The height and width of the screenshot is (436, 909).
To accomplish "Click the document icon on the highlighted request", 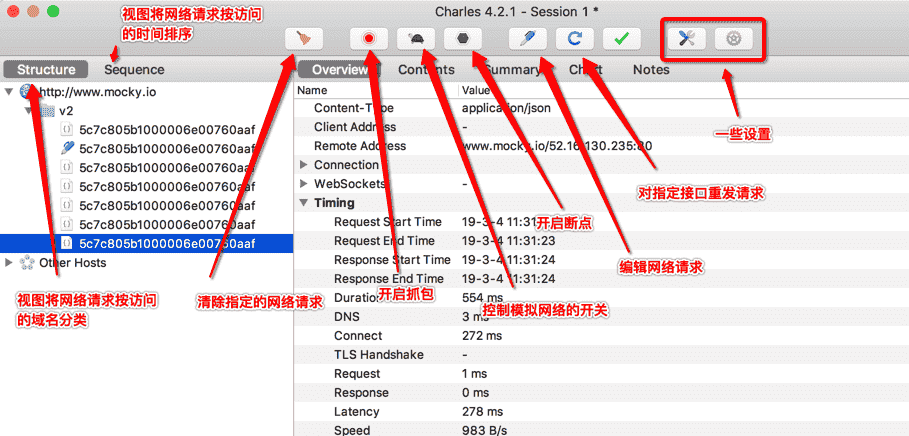I will pos(67,243).
